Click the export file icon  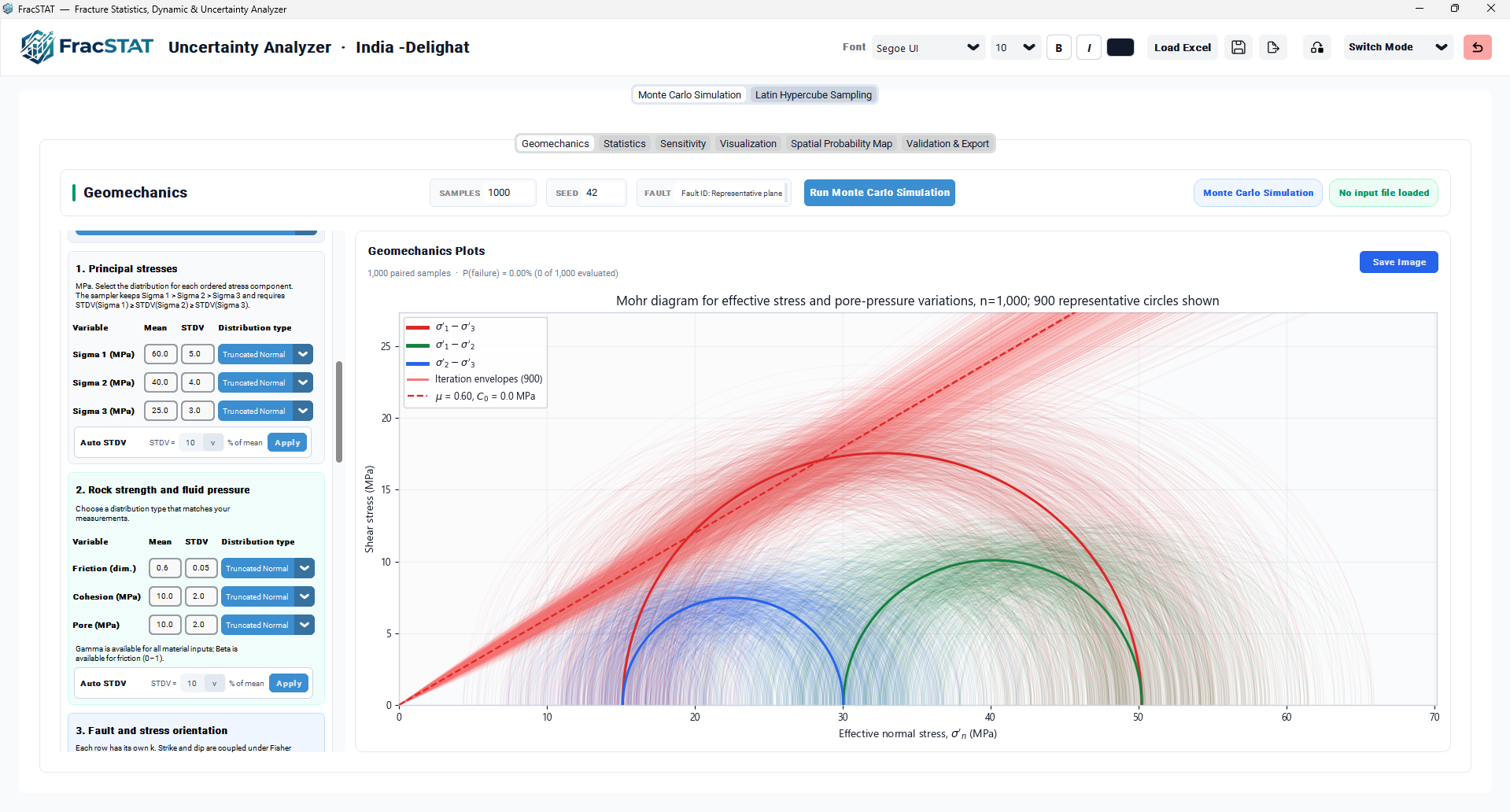(x=1273, y=47)
